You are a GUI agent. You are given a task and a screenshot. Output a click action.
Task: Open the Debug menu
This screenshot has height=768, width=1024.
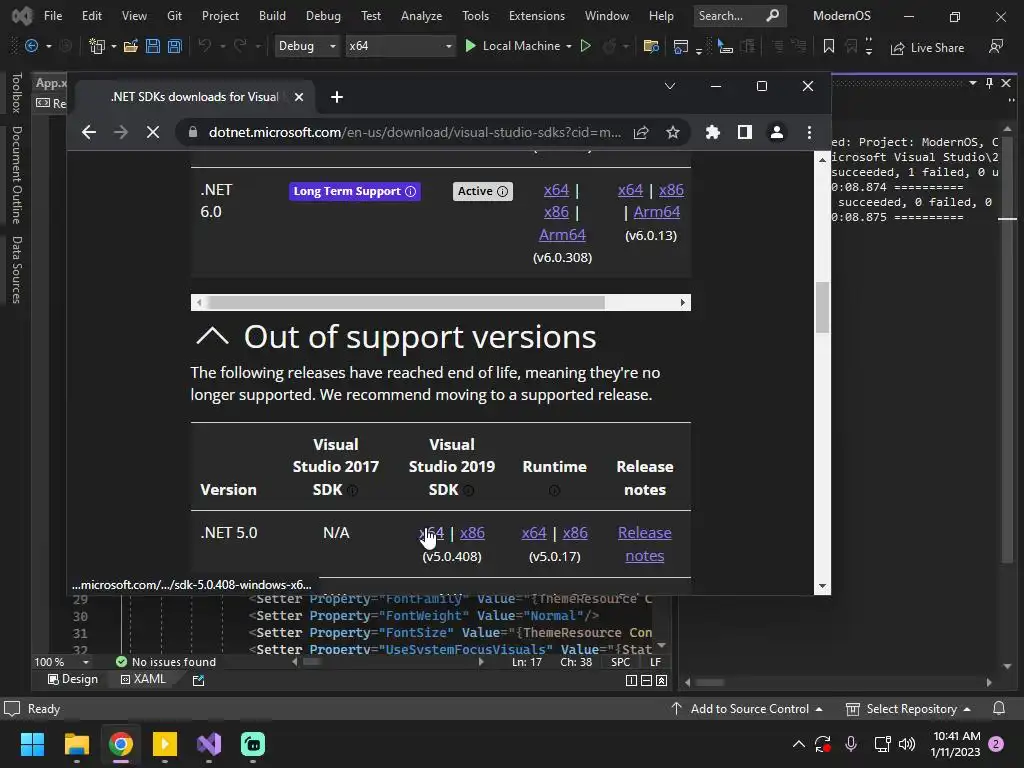(x=323, y=16)
